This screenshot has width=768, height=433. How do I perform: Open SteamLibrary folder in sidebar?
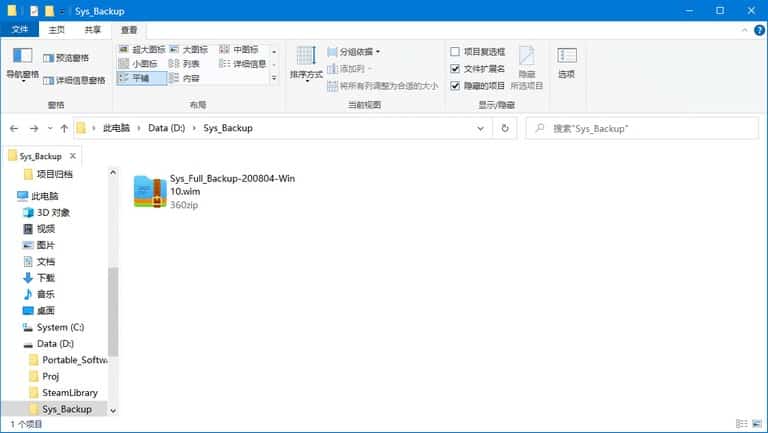tap(64, 393)
